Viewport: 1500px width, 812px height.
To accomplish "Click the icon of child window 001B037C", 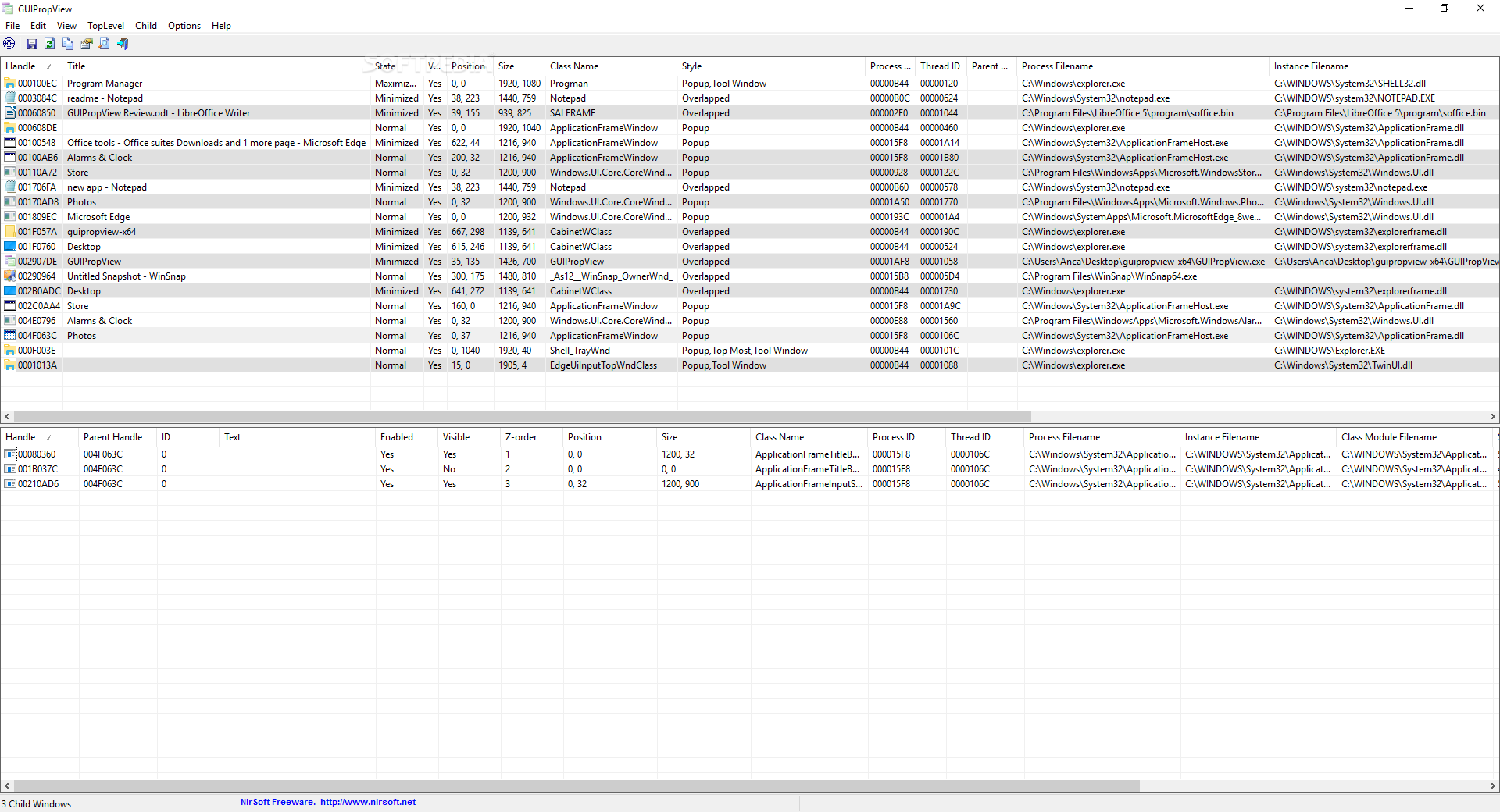I will click(x=10, y=469).
